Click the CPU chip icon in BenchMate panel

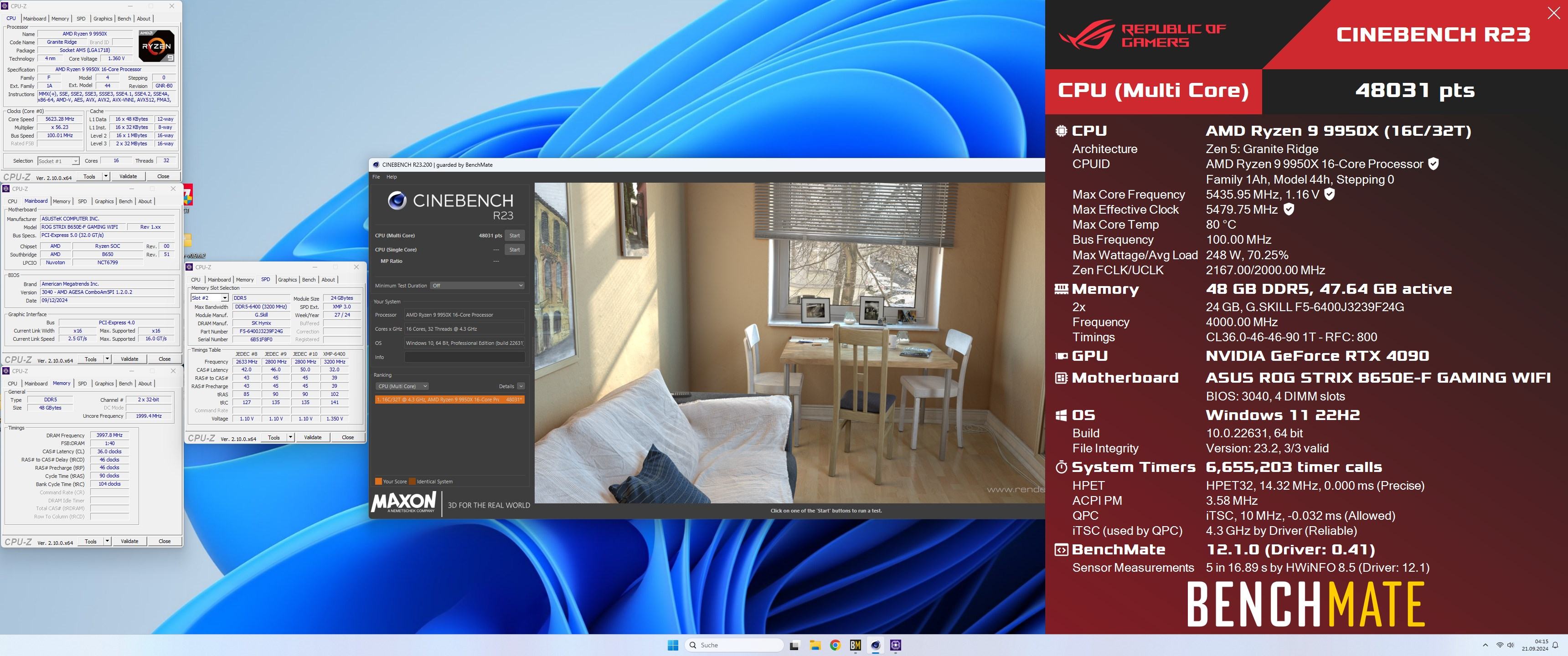point(1061,131)
